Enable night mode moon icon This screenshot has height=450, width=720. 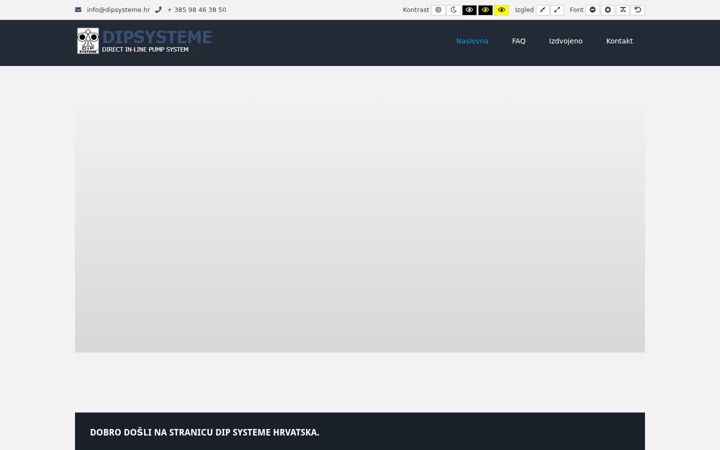pos(454,10)
